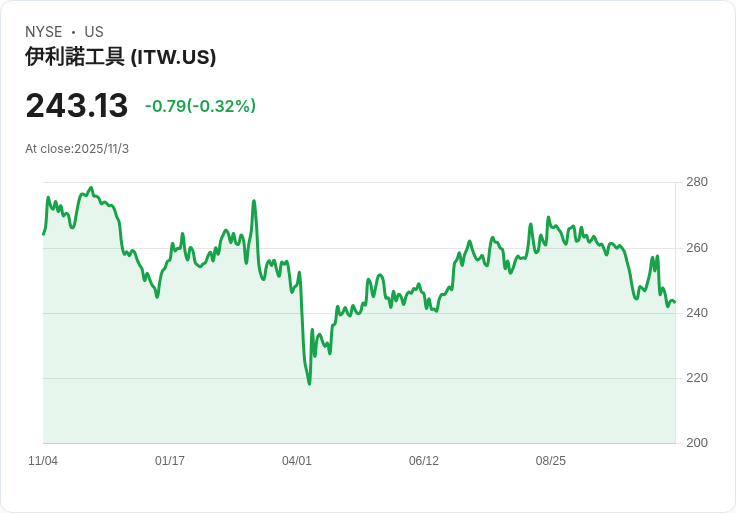Click the 08/25 date axis label
736x513 pixels.
click(x=551, y=460)
